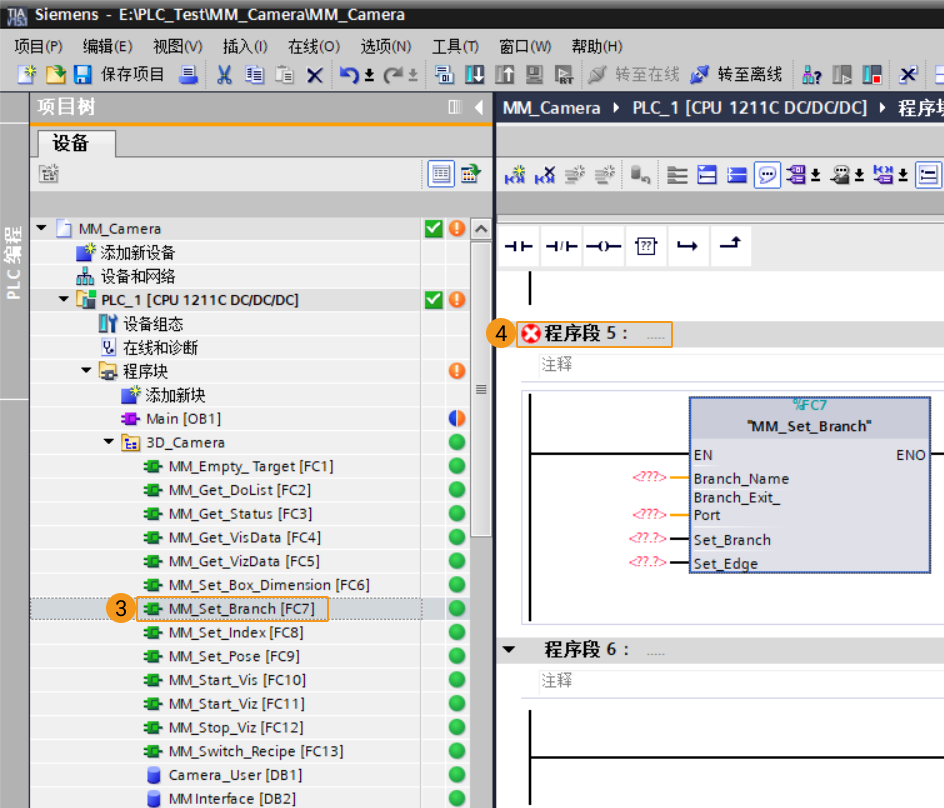Open the 帮助(H) menu

pos(597,46)
